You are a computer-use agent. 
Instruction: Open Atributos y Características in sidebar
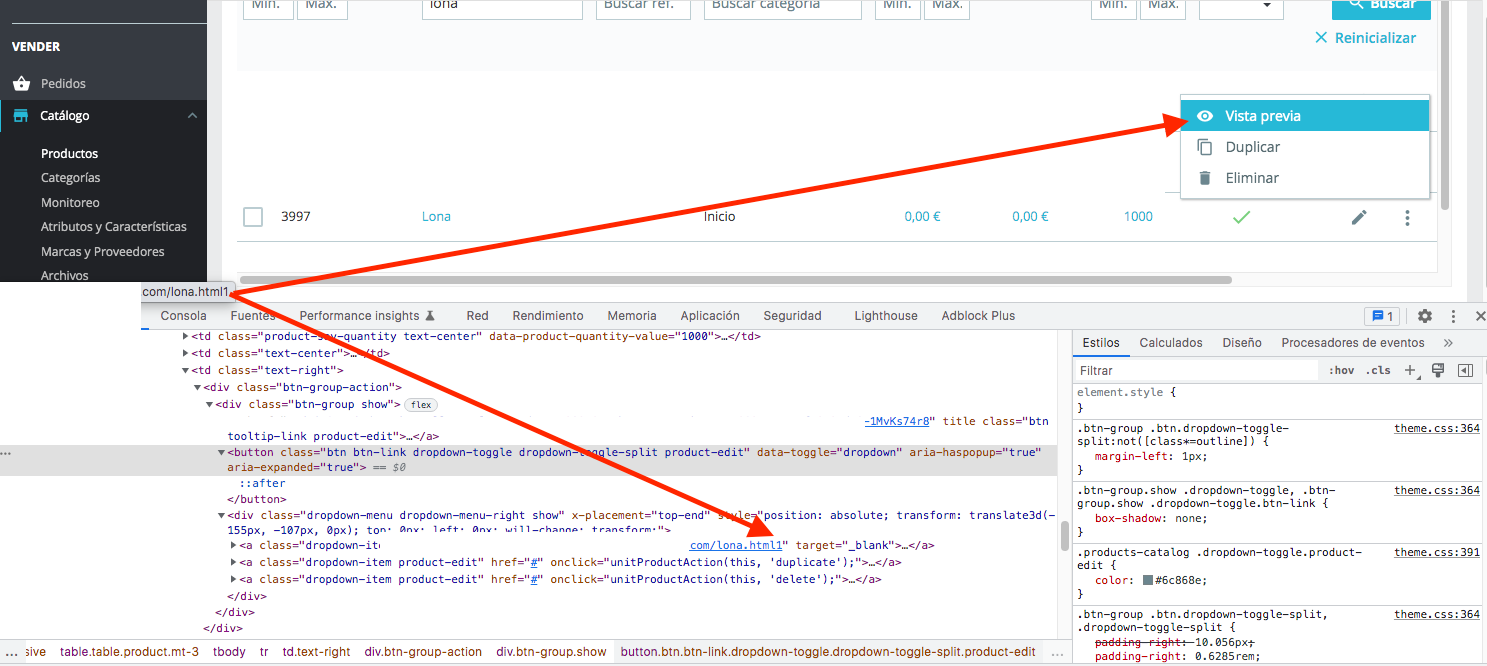(x=114, y=227)
